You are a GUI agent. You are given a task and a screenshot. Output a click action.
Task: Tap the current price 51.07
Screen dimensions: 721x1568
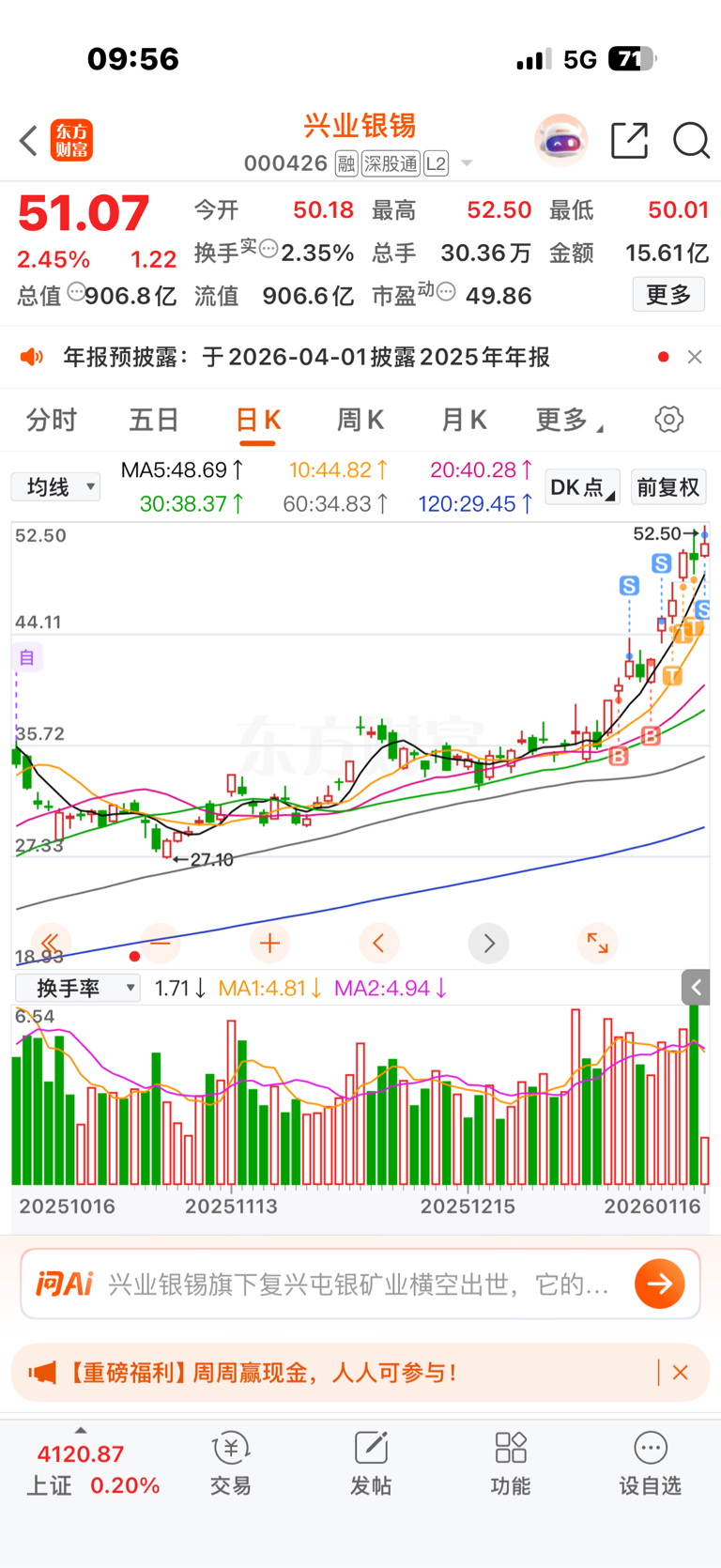pyautogui.click(x=84, y=213)
